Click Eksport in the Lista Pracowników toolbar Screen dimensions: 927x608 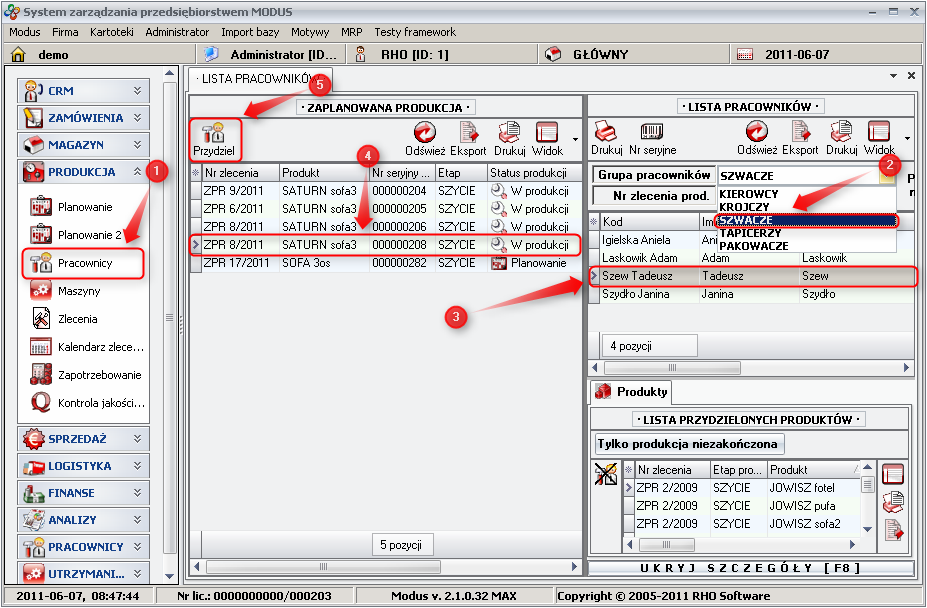coord(800,138)
